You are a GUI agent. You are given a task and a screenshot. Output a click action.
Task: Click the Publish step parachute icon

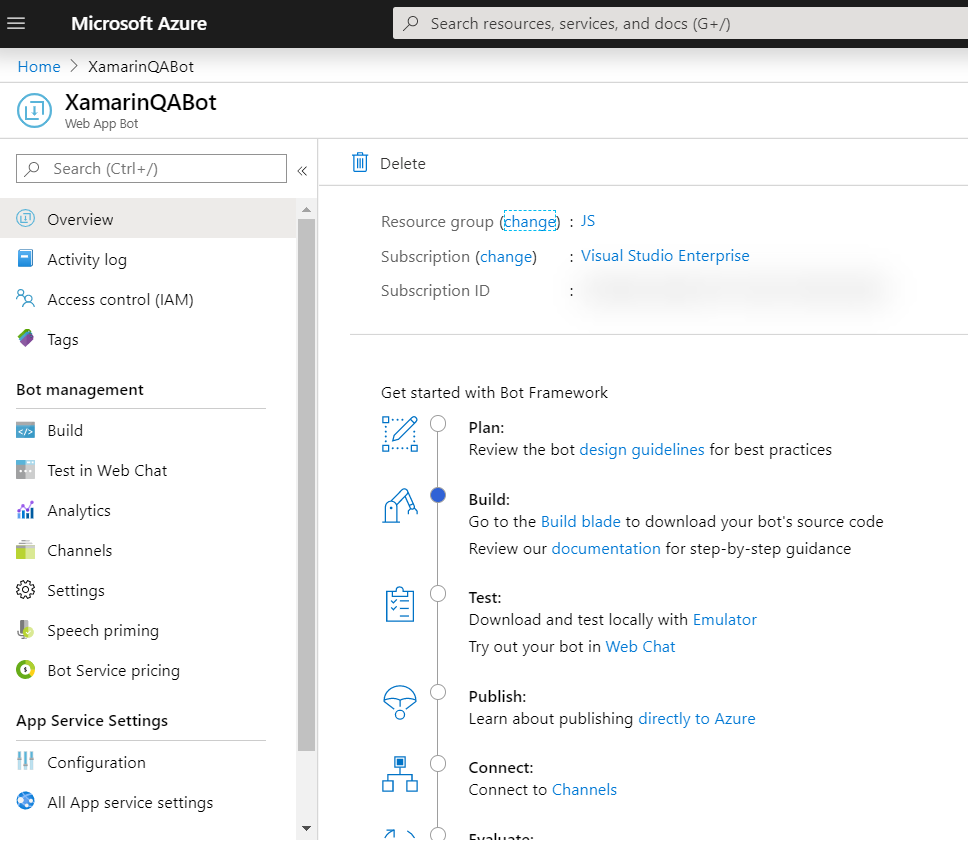tap(400, 702)
